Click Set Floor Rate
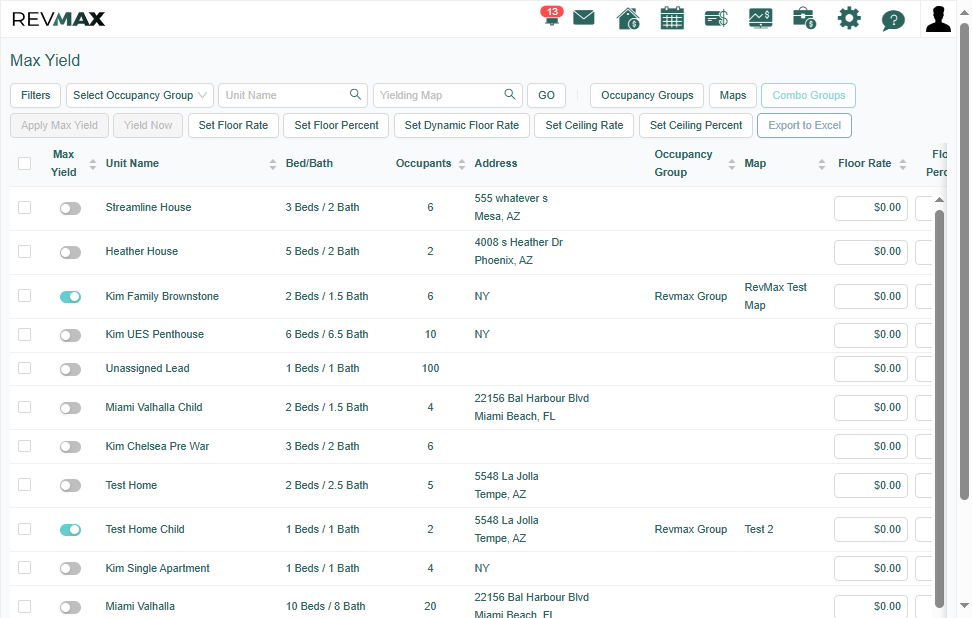This screenshot has width=972, height=618. click(233, 125)
